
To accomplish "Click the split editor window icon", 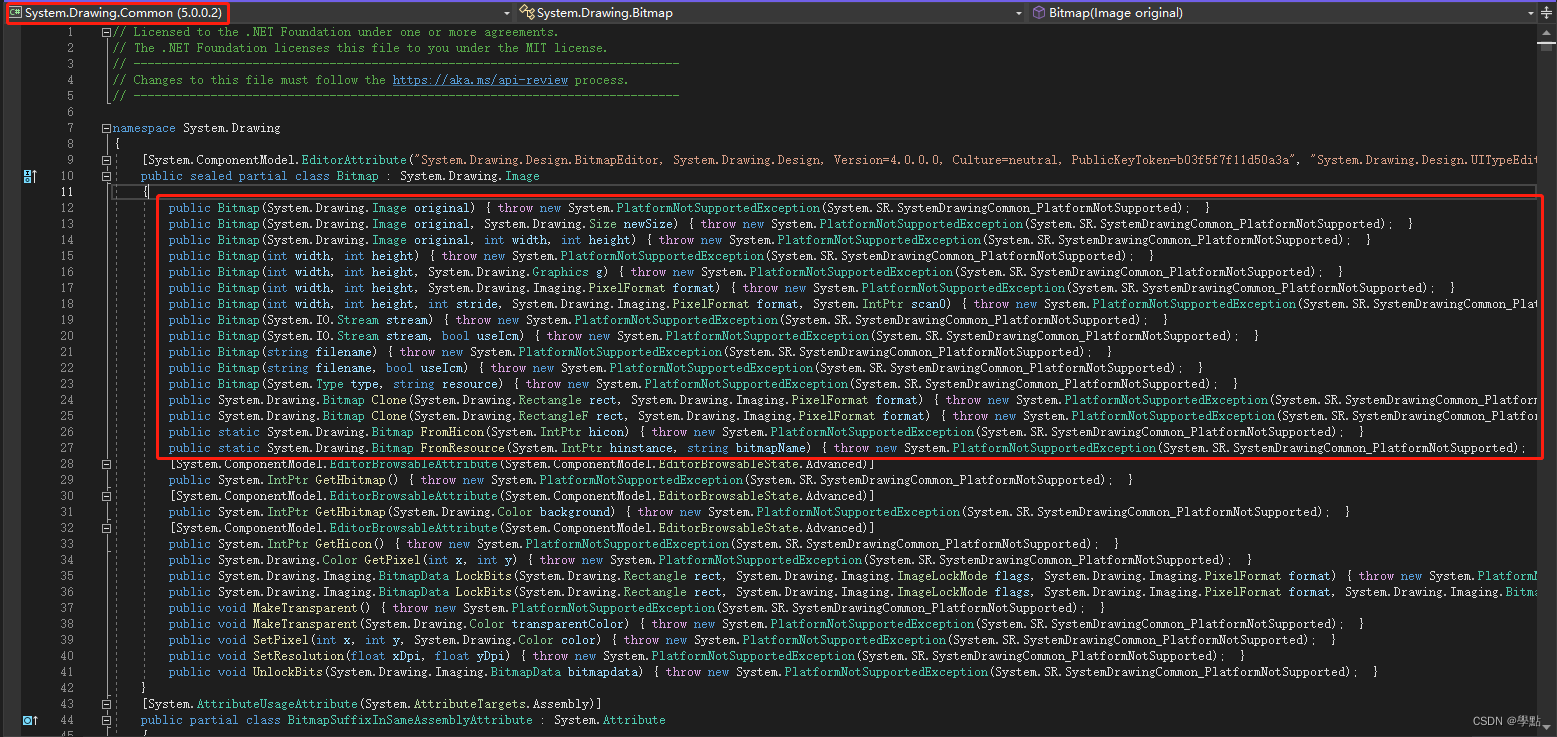I will click(x=1547, y=13).
